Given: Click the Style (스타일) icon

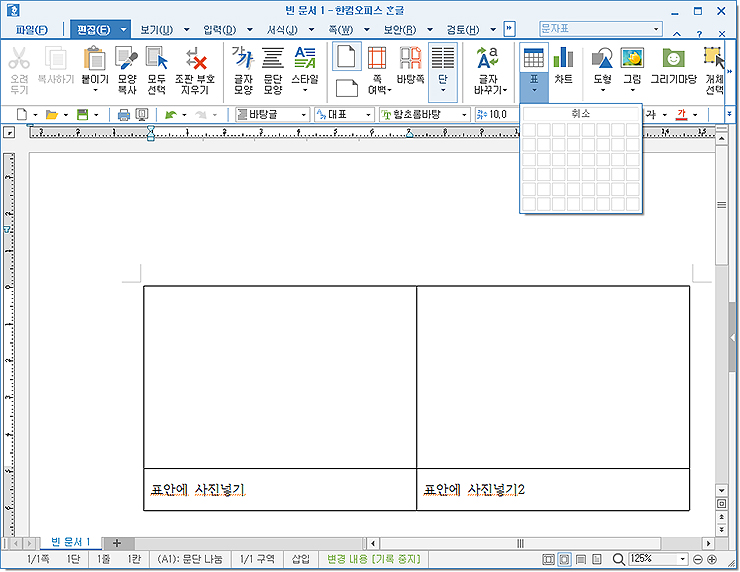Looking at the screenshot, I should tap(305, 59).
